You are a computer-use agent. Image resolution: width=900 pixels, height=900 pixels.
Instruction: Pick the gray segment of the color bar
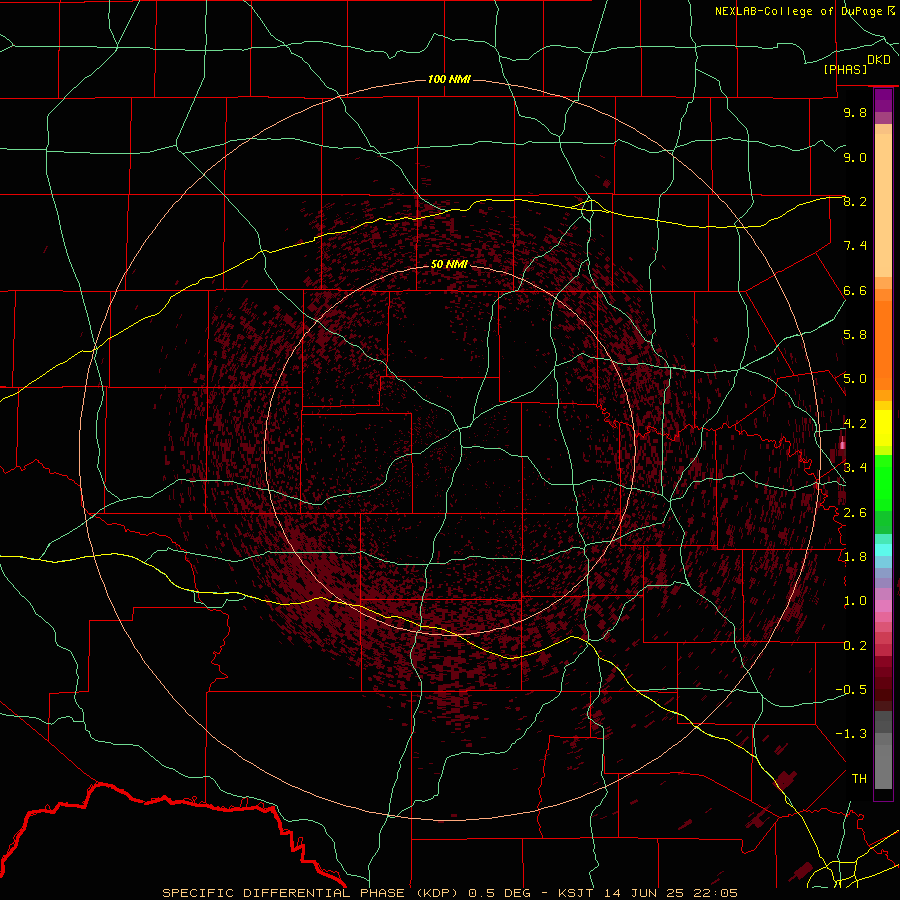[883, 749]
